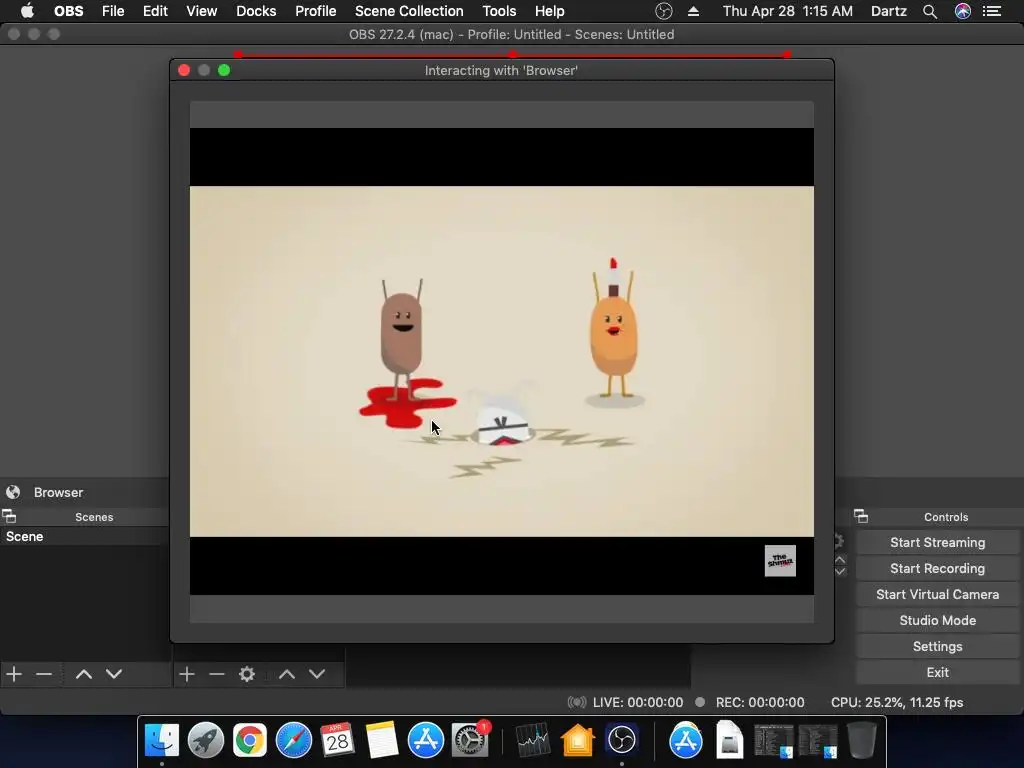
Task: Open source properties with the Sources gear icon
Action: (x=247, y=673)
